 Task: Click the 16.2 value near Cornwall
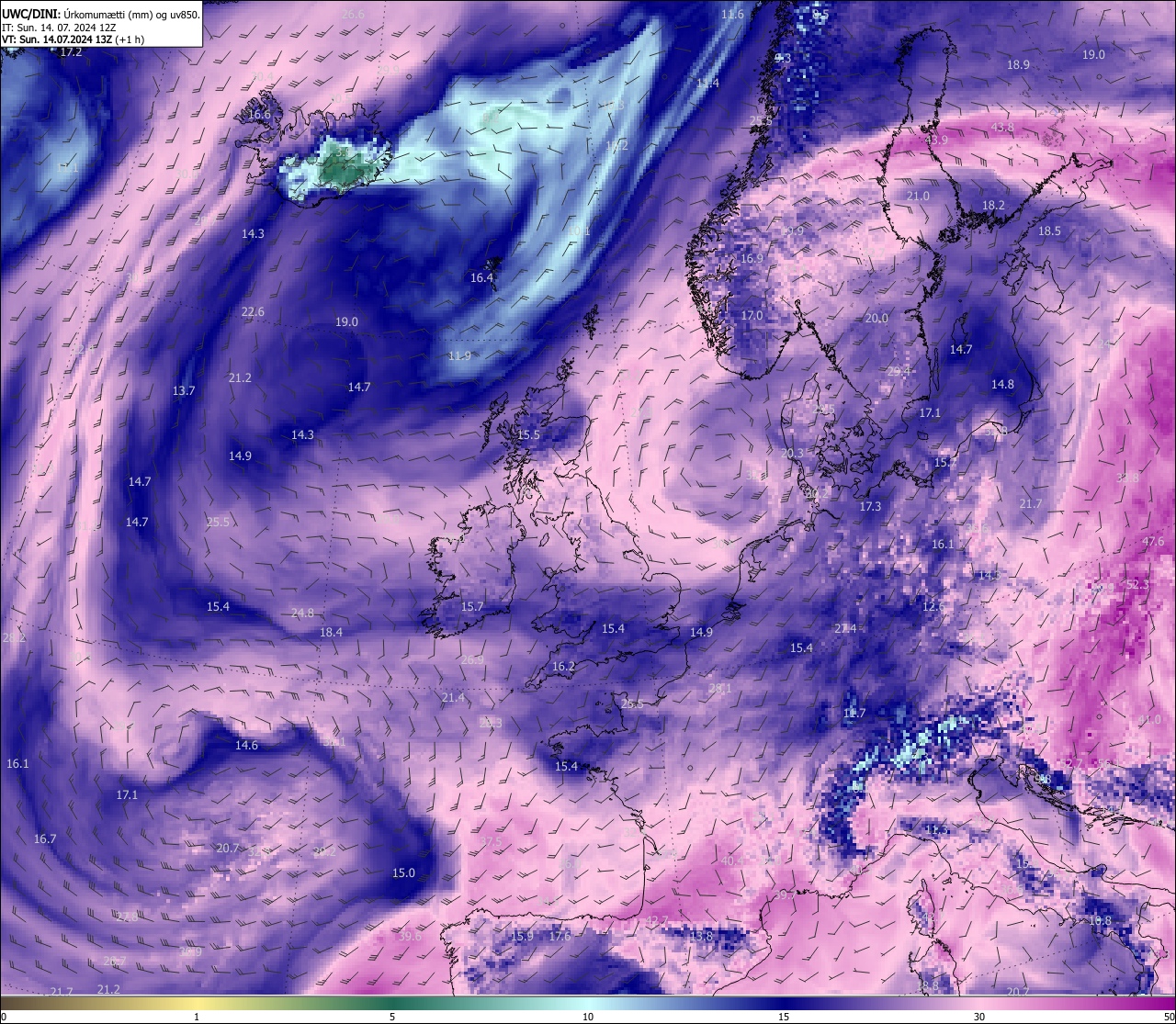(563, 667)
